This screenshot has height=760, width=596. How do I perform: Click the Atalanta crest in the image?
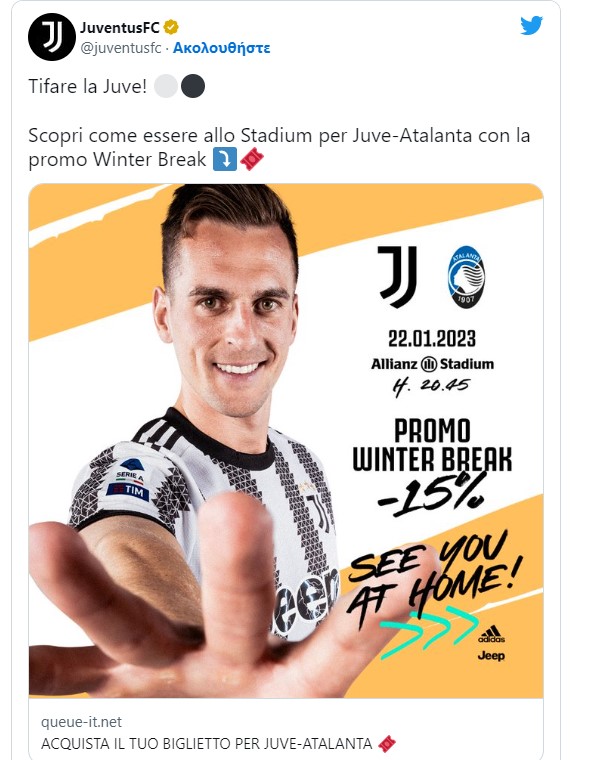pos(466,277)
